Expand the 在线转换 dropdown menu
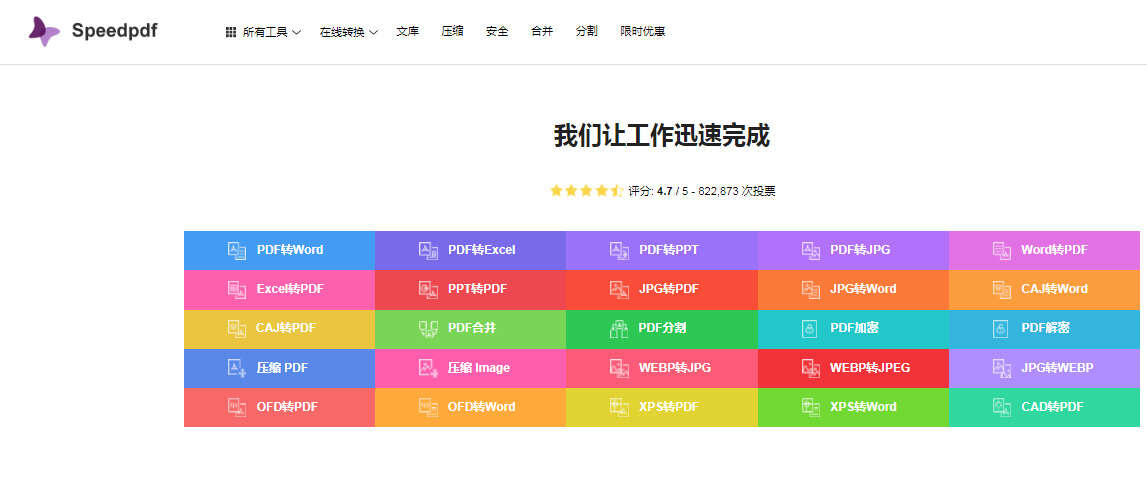1147x478 pixels. (x=348, y=32)
